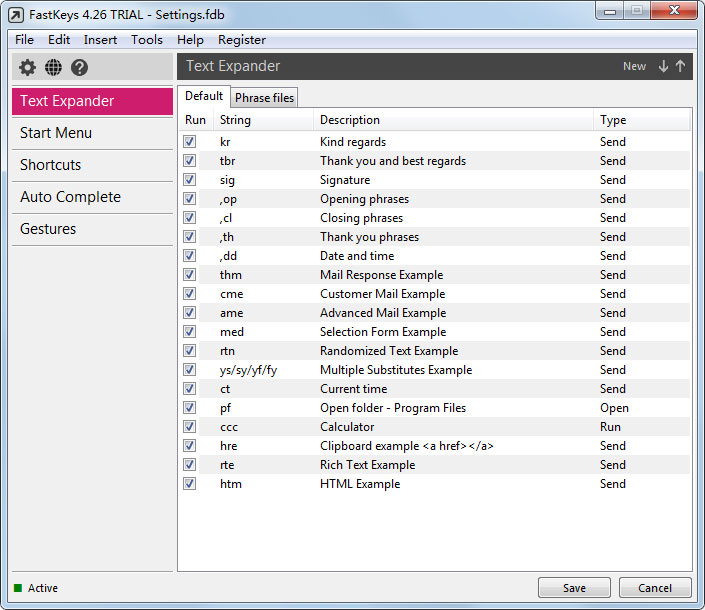This screenshot has width=705, height=610.
Task: Select Start Menu in the sidebar
Action: click(56, 133)
